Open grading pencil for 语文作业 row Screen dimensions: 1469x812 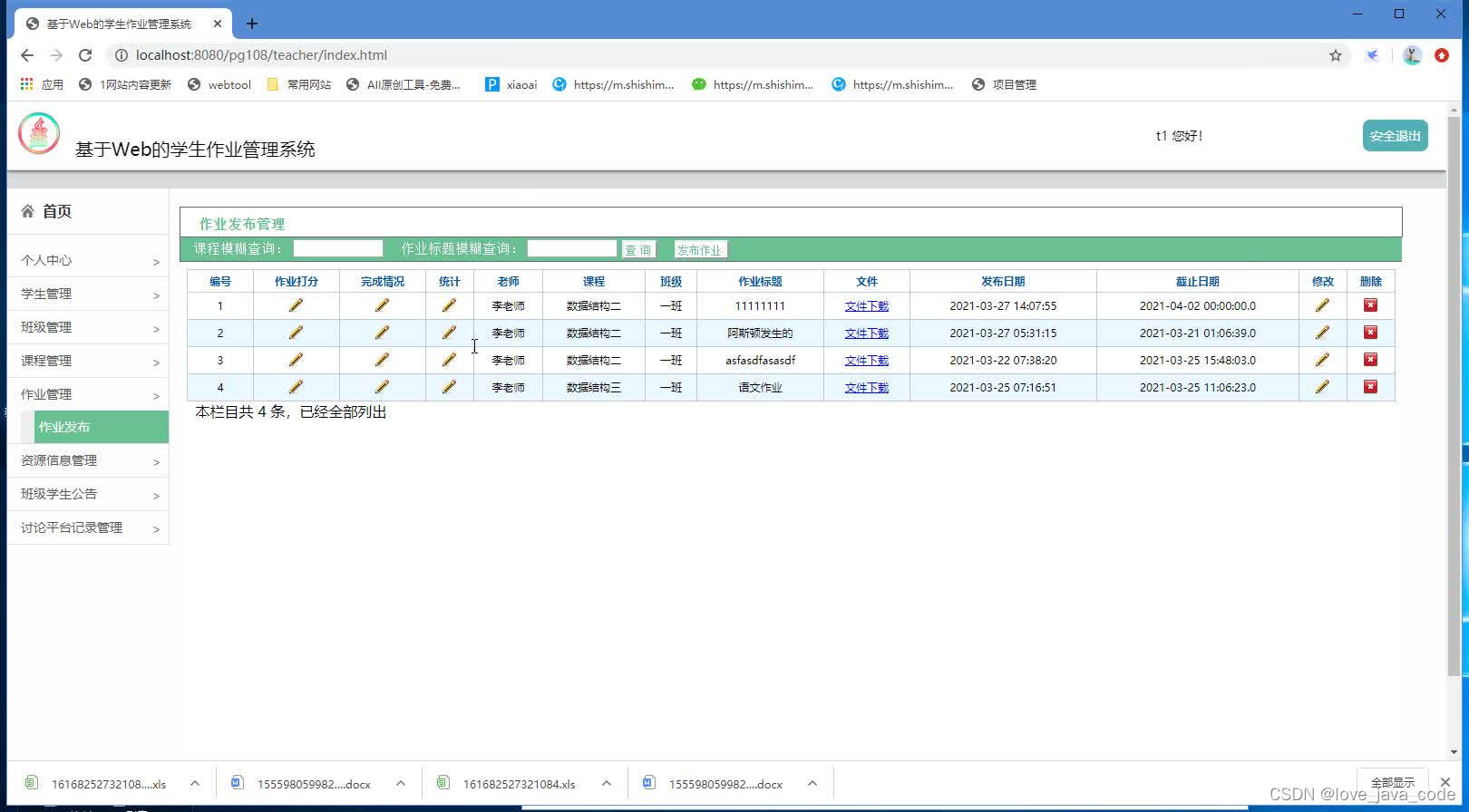pyautogui.click(x=296, y=387)
